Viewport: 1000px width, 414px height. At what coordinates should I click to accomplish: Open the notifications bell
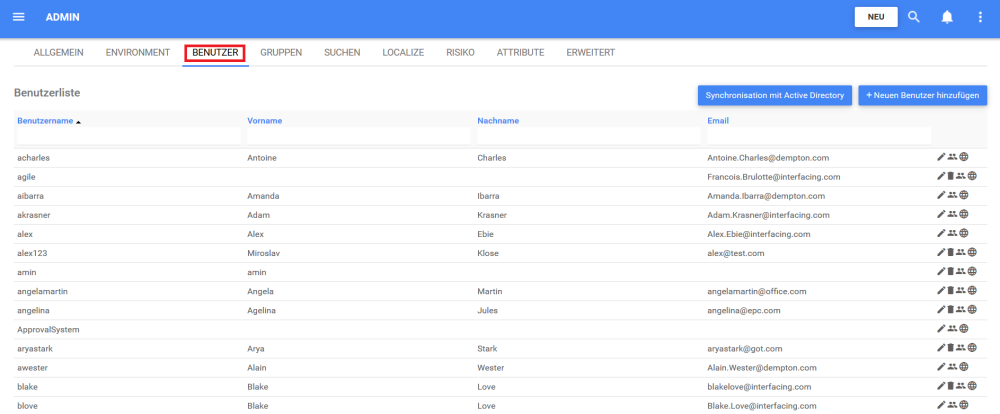click(x=947, y=17)
